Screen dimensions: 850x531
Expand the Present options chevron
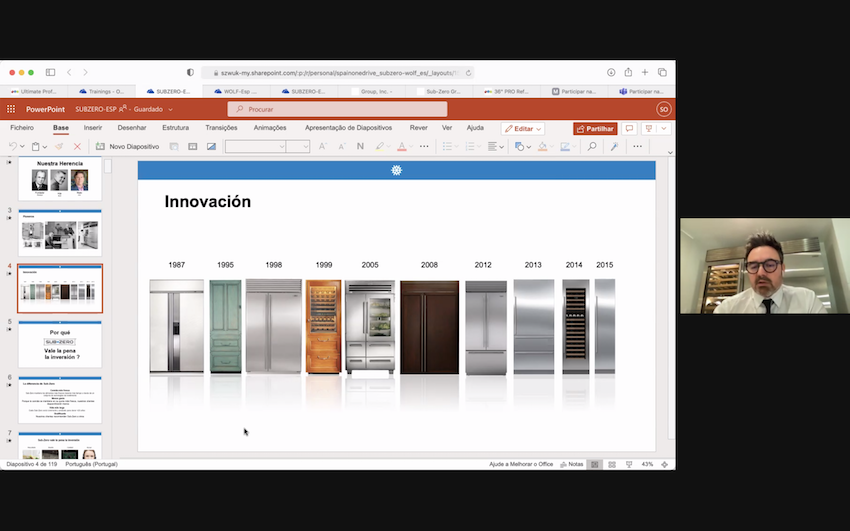664,128
